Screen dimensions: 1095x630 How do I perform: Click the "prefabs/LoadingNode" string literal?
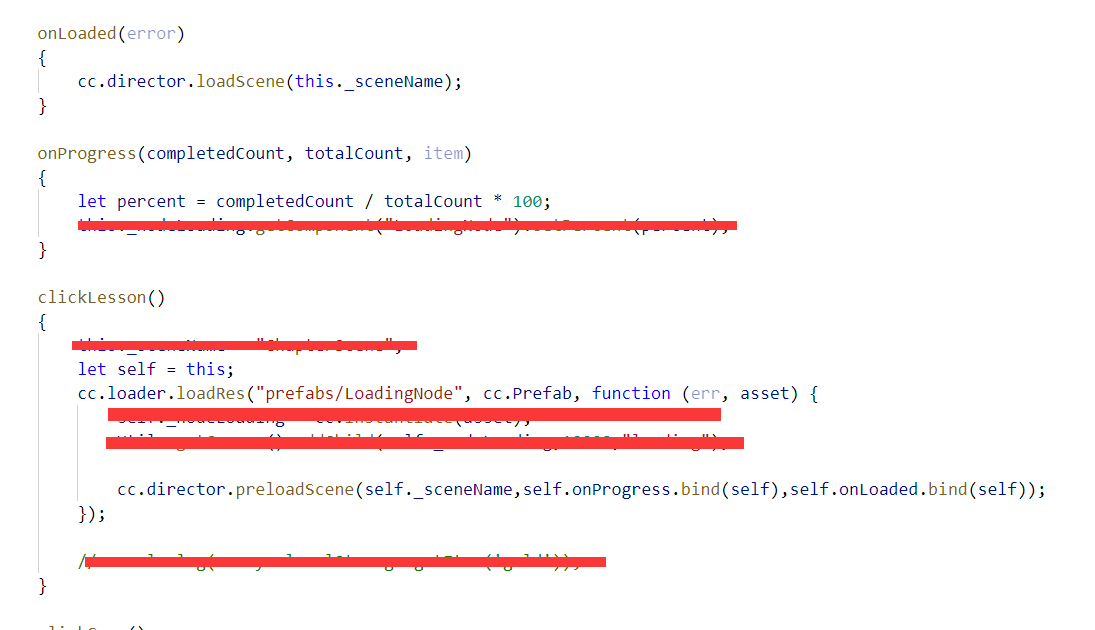pyautogui.click(x=359, y=394)
